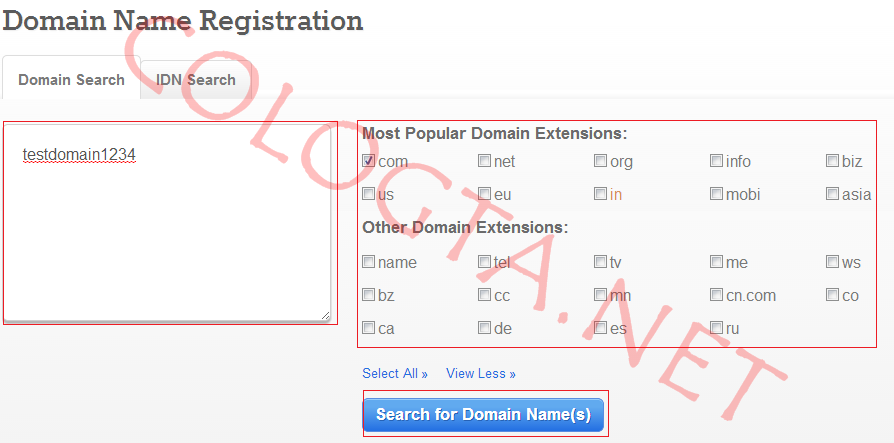Select the co domain checkbox
The width and height of the screenshot is (894, 443).
coord(832,295)
